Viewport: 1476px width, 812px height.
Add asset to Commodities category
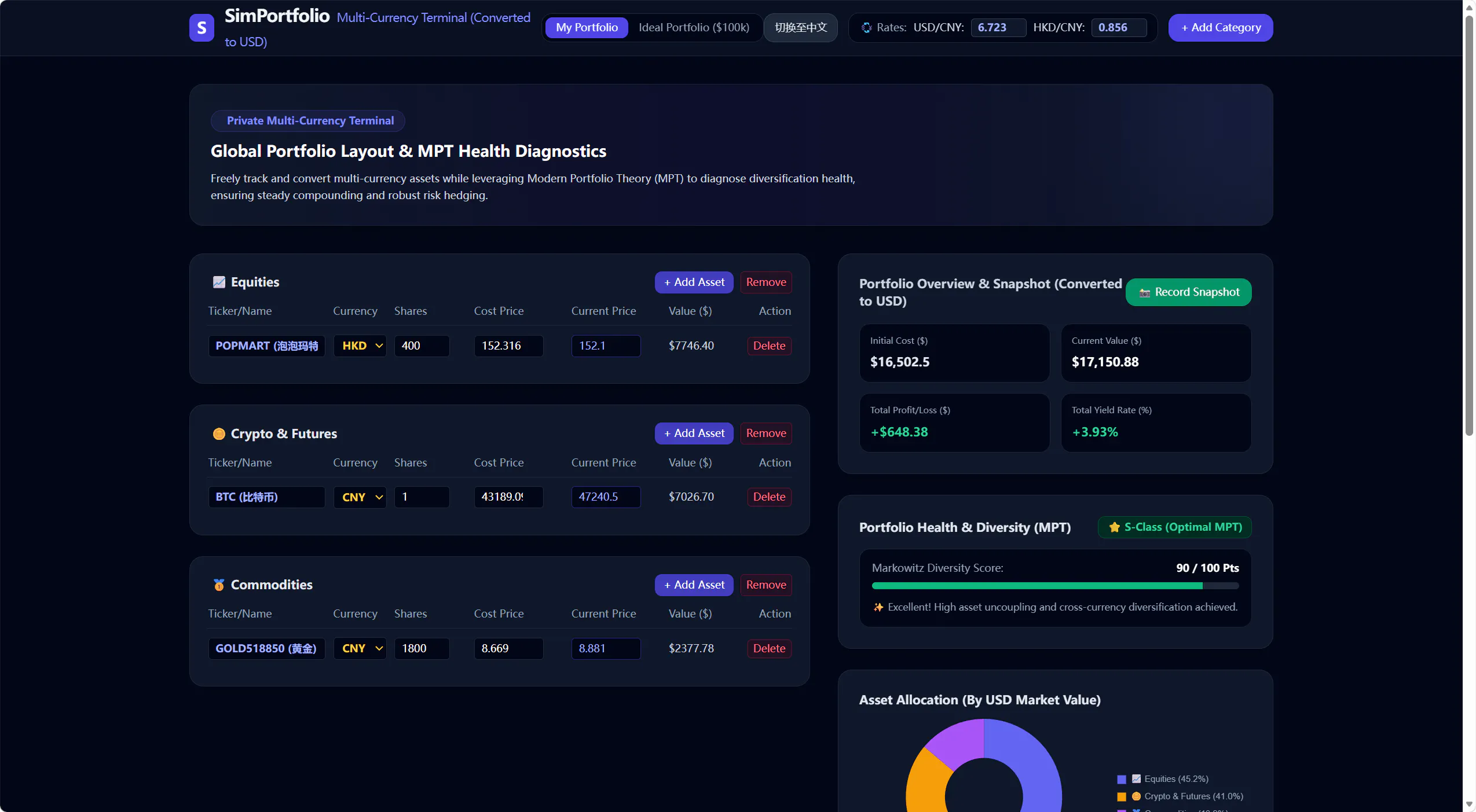tap(694, 585)
